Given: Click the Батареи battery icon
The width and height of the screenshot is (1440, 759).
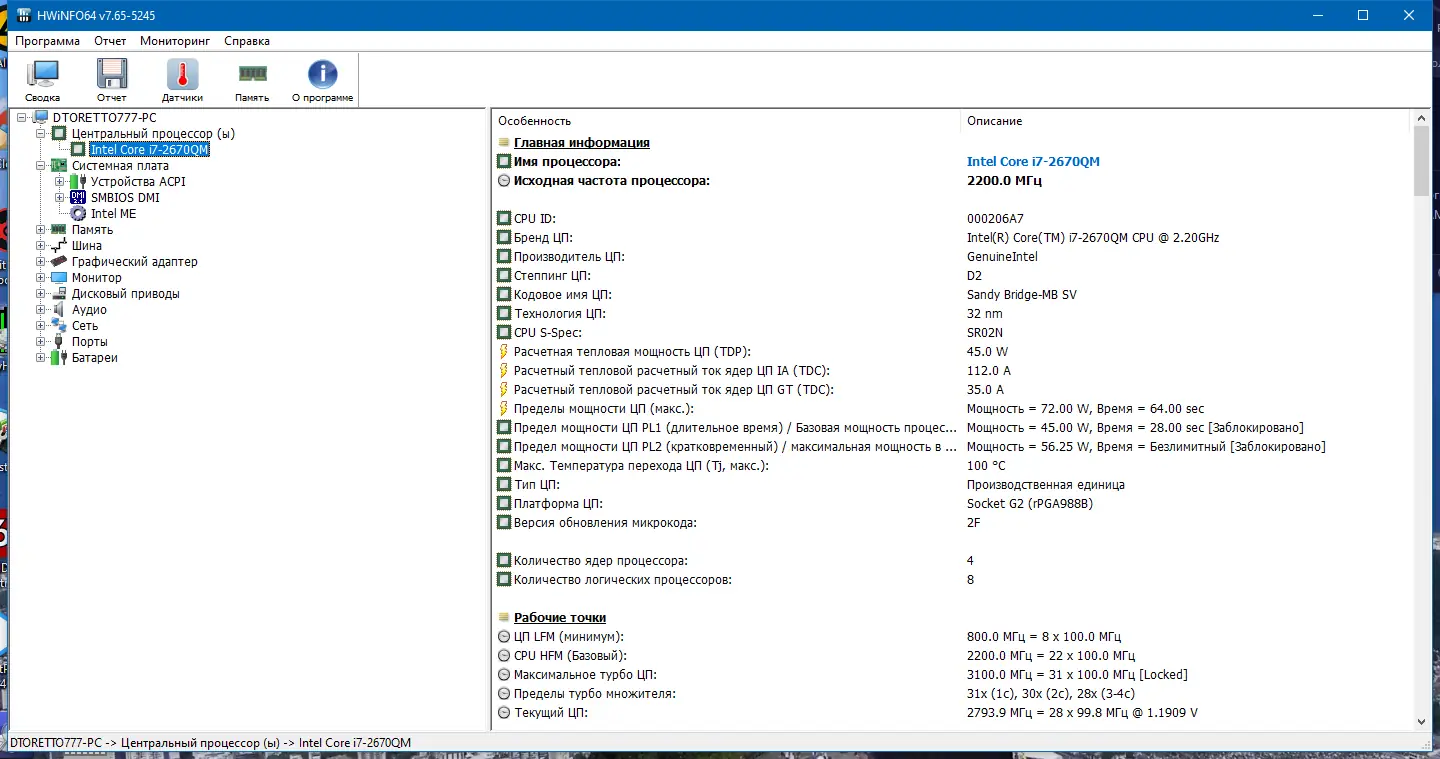Looking at the screenshot, I should [60, 358].
